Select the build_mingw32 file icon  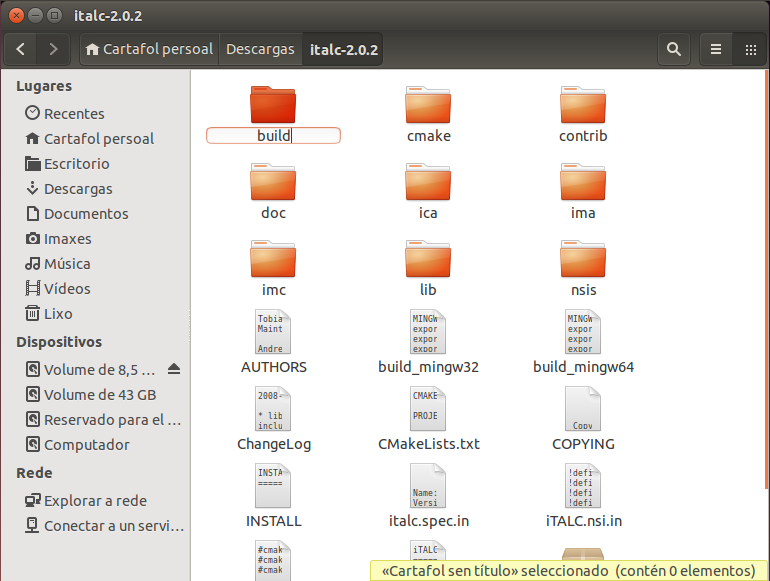[428, 332]
